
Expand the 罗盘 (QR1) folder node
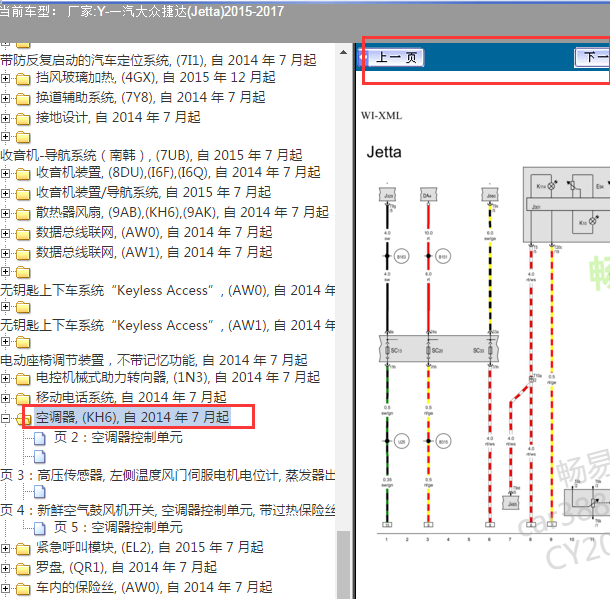pyautogui.click(x=5, y=568)
